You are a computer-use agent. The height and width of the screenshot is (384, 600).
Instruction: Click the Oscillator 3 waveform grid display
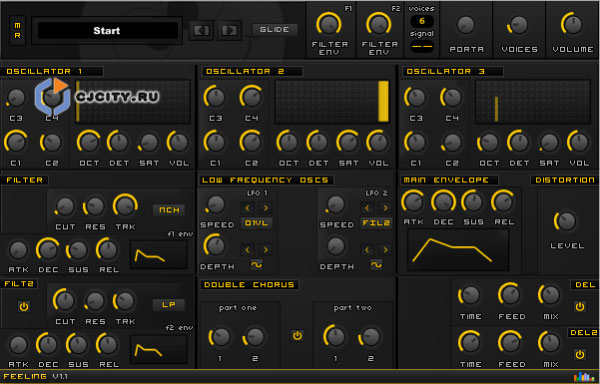pyautogui.click(x=533, y=101)
